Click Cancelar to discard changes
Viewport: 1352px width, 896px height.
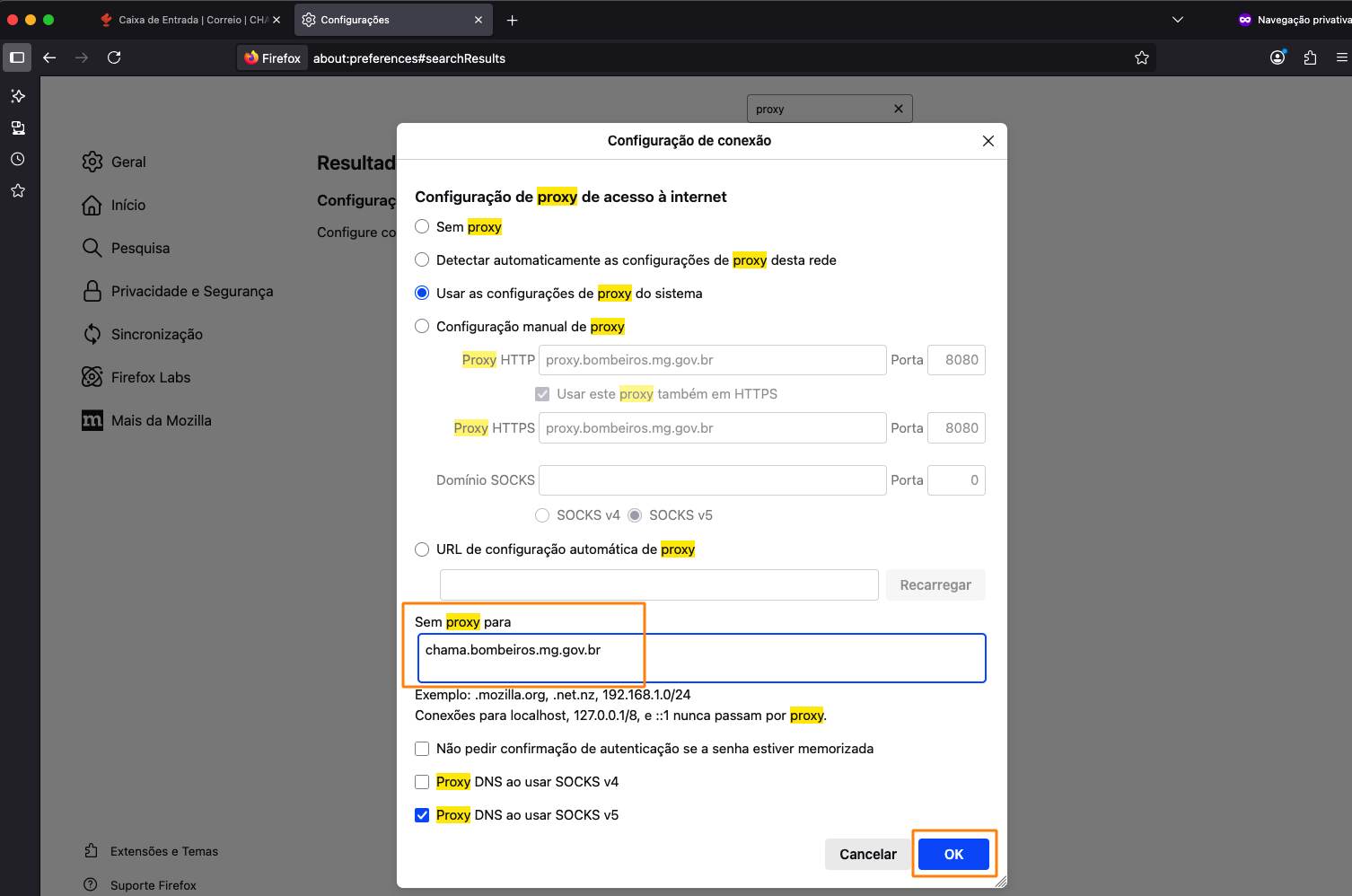867,854
